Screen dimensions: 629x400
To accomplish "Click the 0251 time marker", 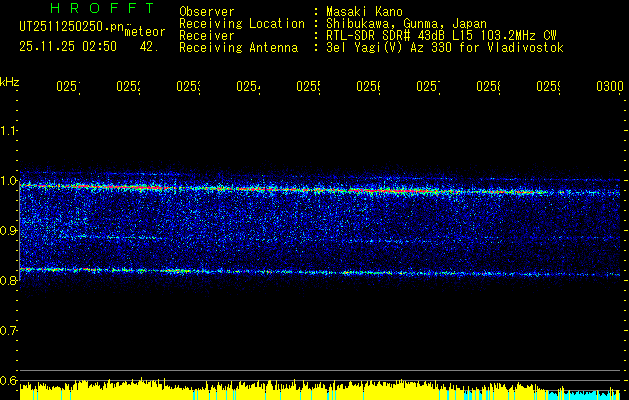I will [x=68, y=86].
